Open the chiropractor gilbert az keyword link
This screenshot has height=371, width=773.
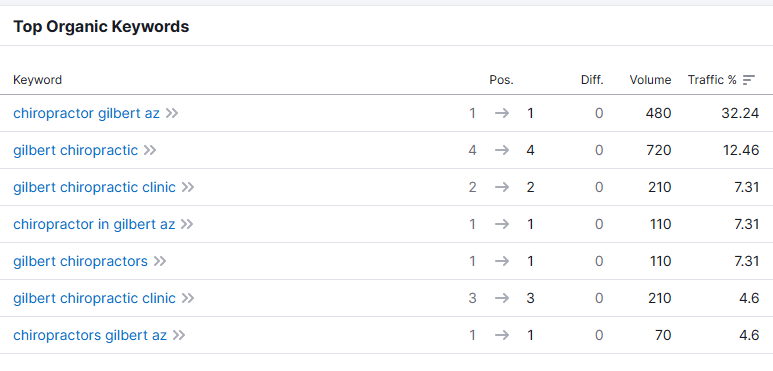86,113
